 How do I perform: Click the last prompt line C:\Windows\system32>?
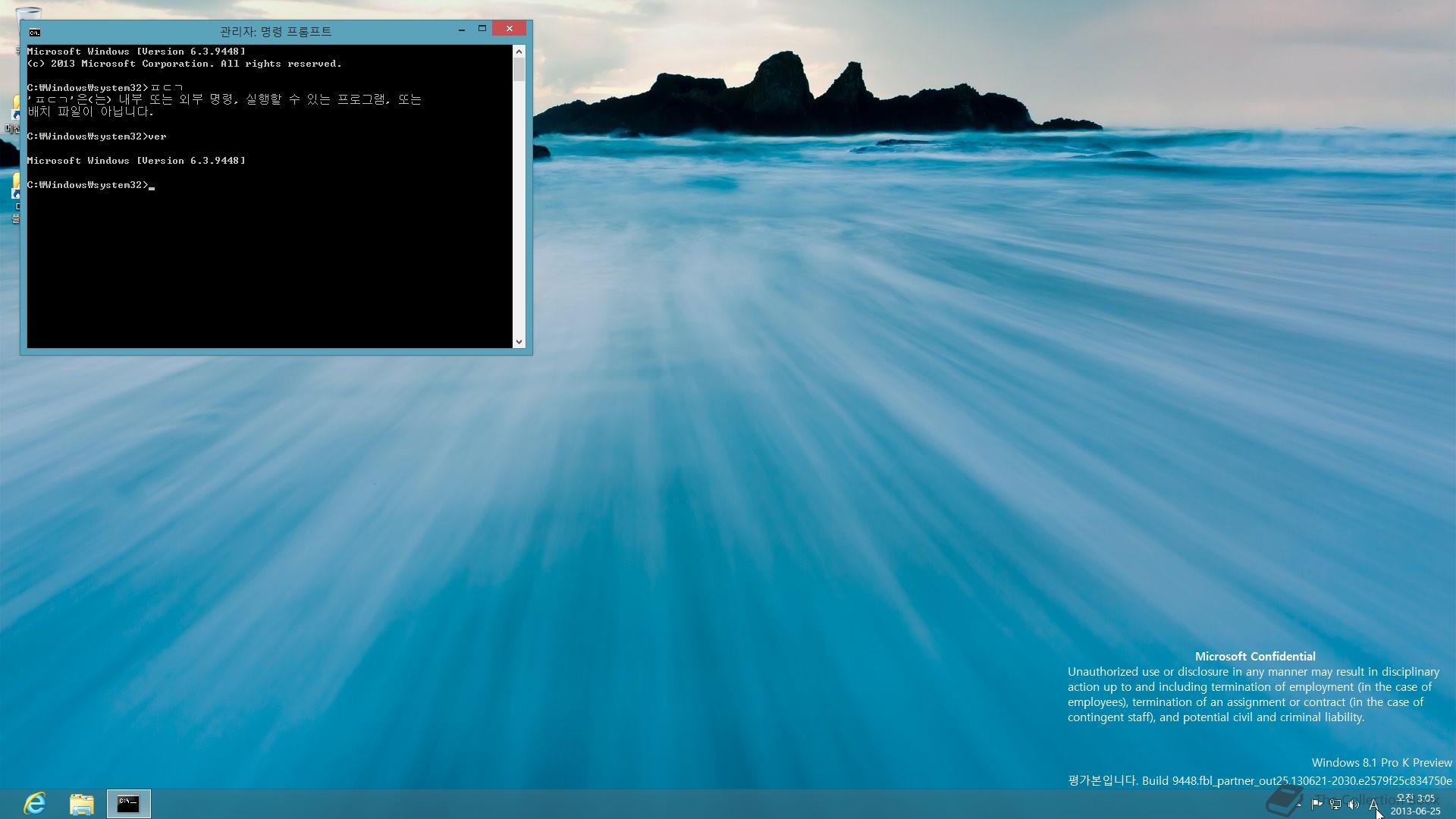[88, 185]
